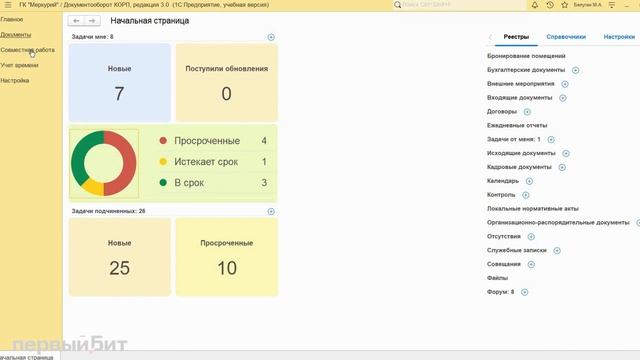This screenshot has height=360, width=640.
Task: Click plus next to Входящие документы
Action: pos(563,98)
